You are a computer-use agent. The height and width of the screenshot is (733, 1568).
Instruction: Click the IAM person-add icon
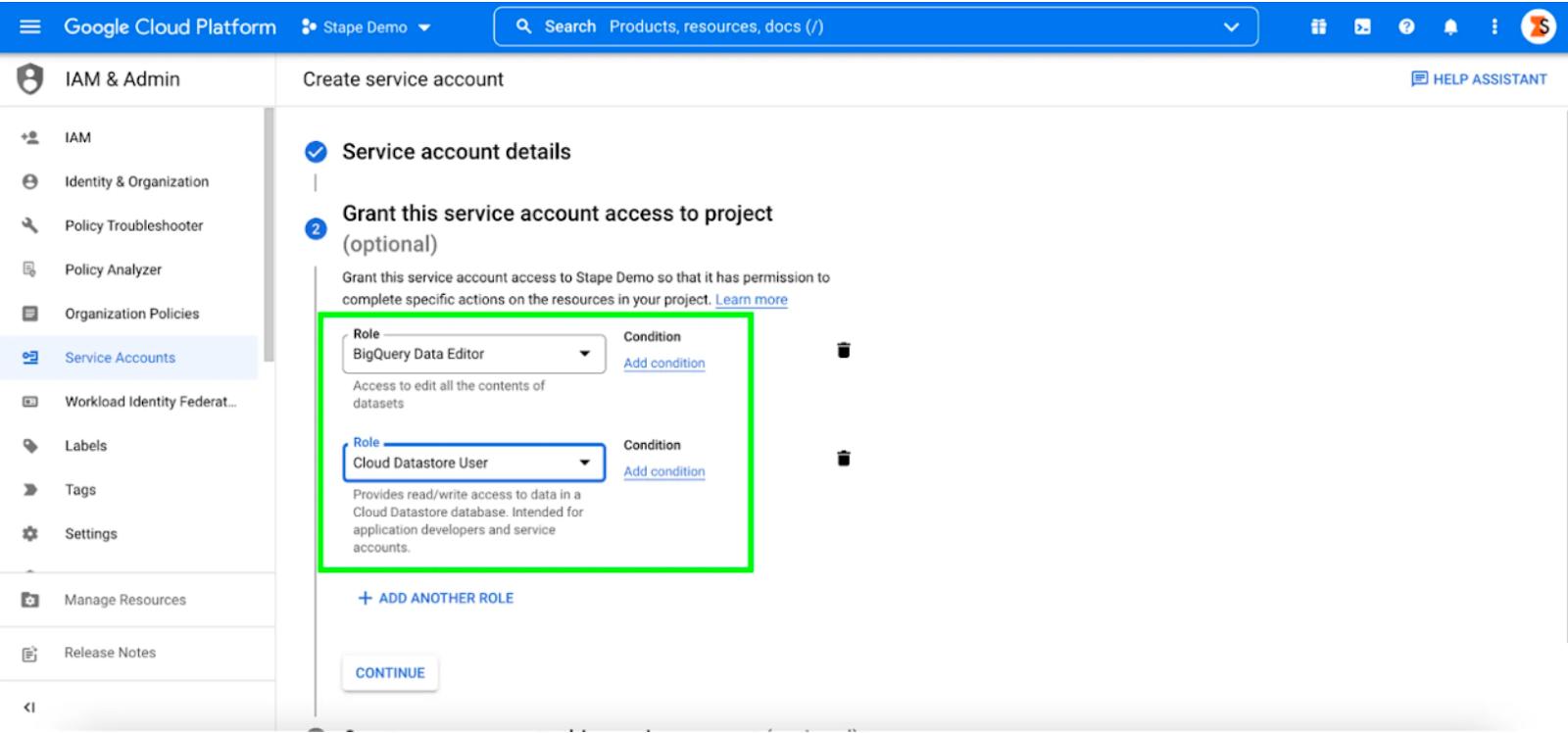[30, 137]
